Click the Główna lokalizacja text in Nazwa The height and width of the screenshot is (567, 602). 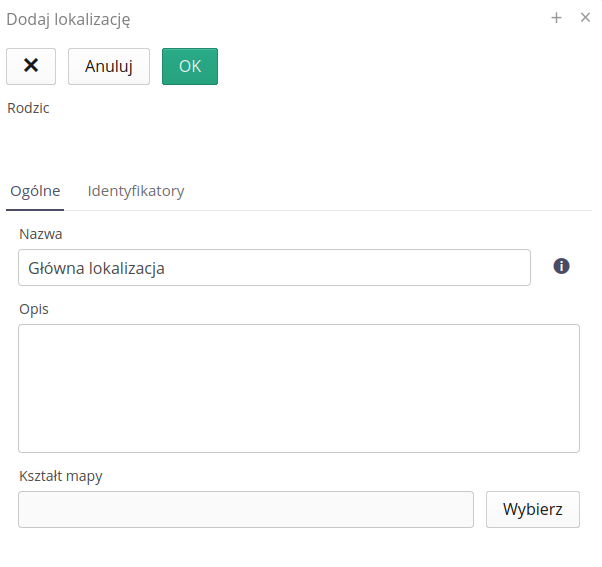tap(97, 268)
